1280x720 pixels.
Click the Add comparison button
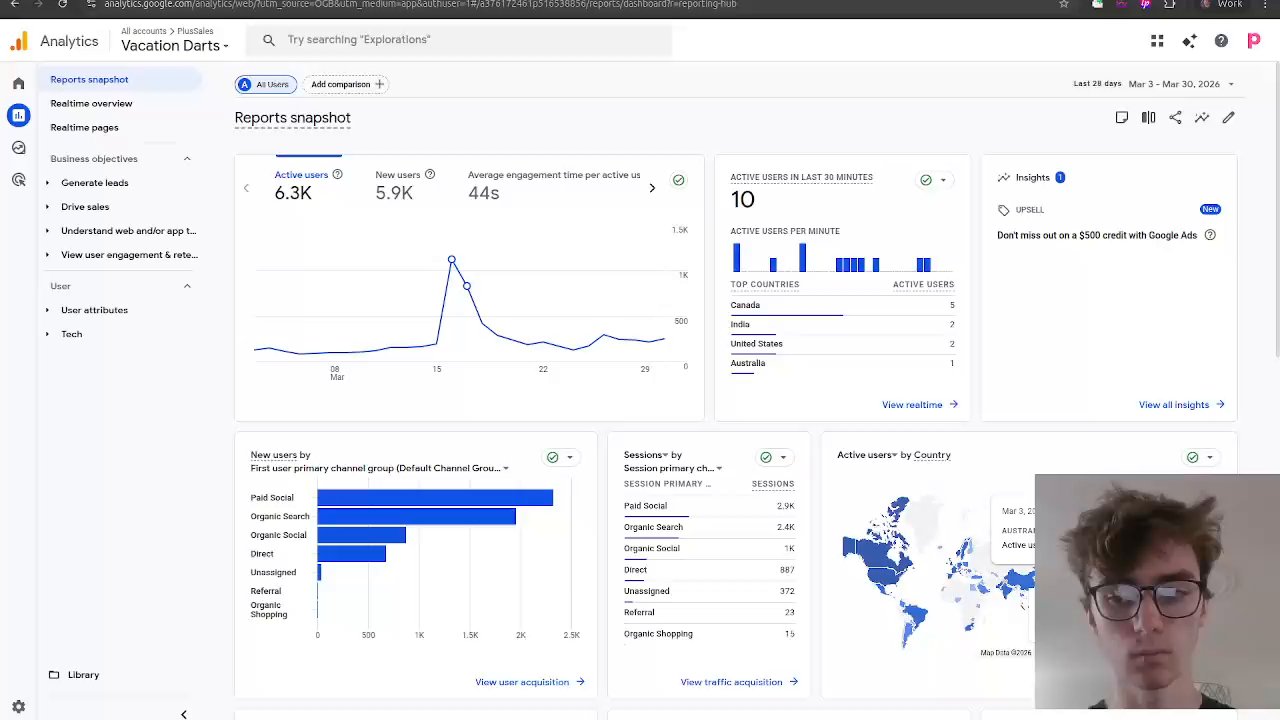click(x=346, y=84)
